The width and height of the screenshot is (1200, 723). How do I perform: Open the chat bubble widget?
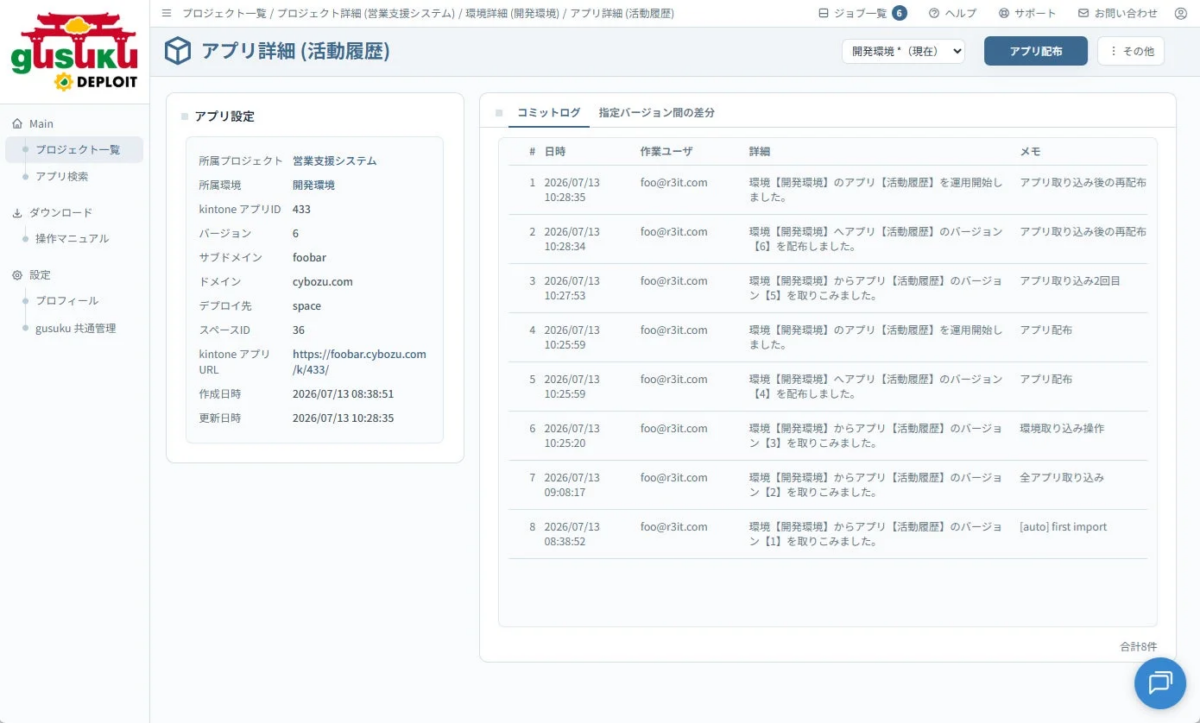(1160, 683)
